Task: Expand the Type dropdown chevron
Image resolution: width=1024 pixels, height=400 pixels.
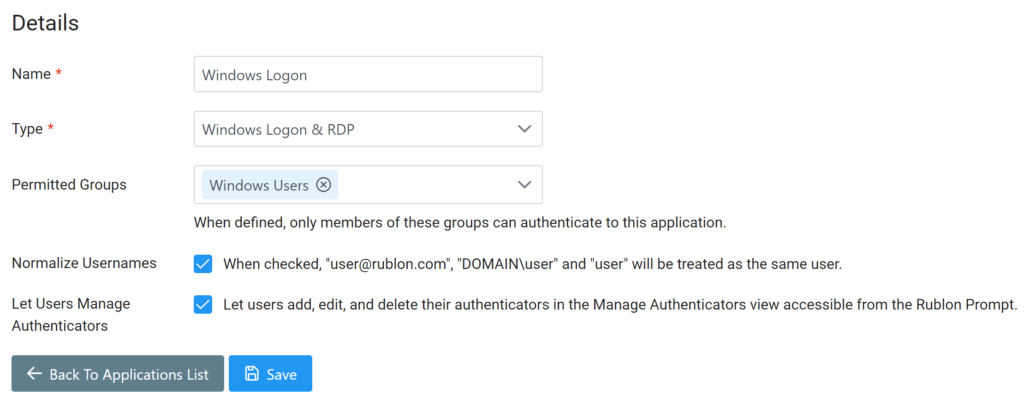Action: click(524, 129)
